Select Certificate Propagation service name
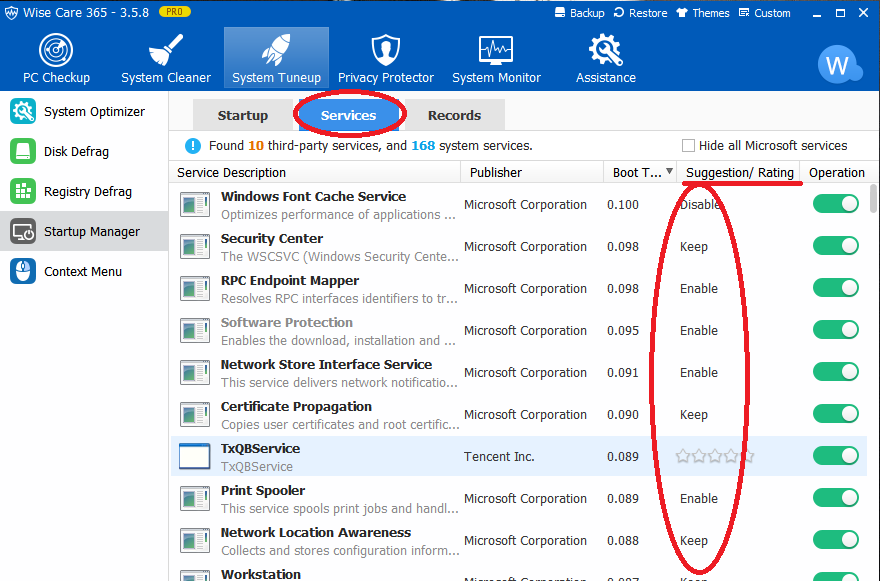Viewport: 880px width, 581px height. [296, 407]
